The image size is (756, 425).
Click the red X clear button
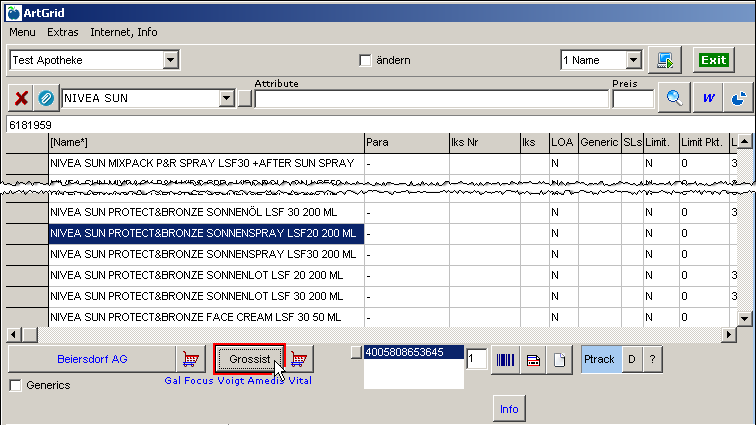click(x=20, y=98)
